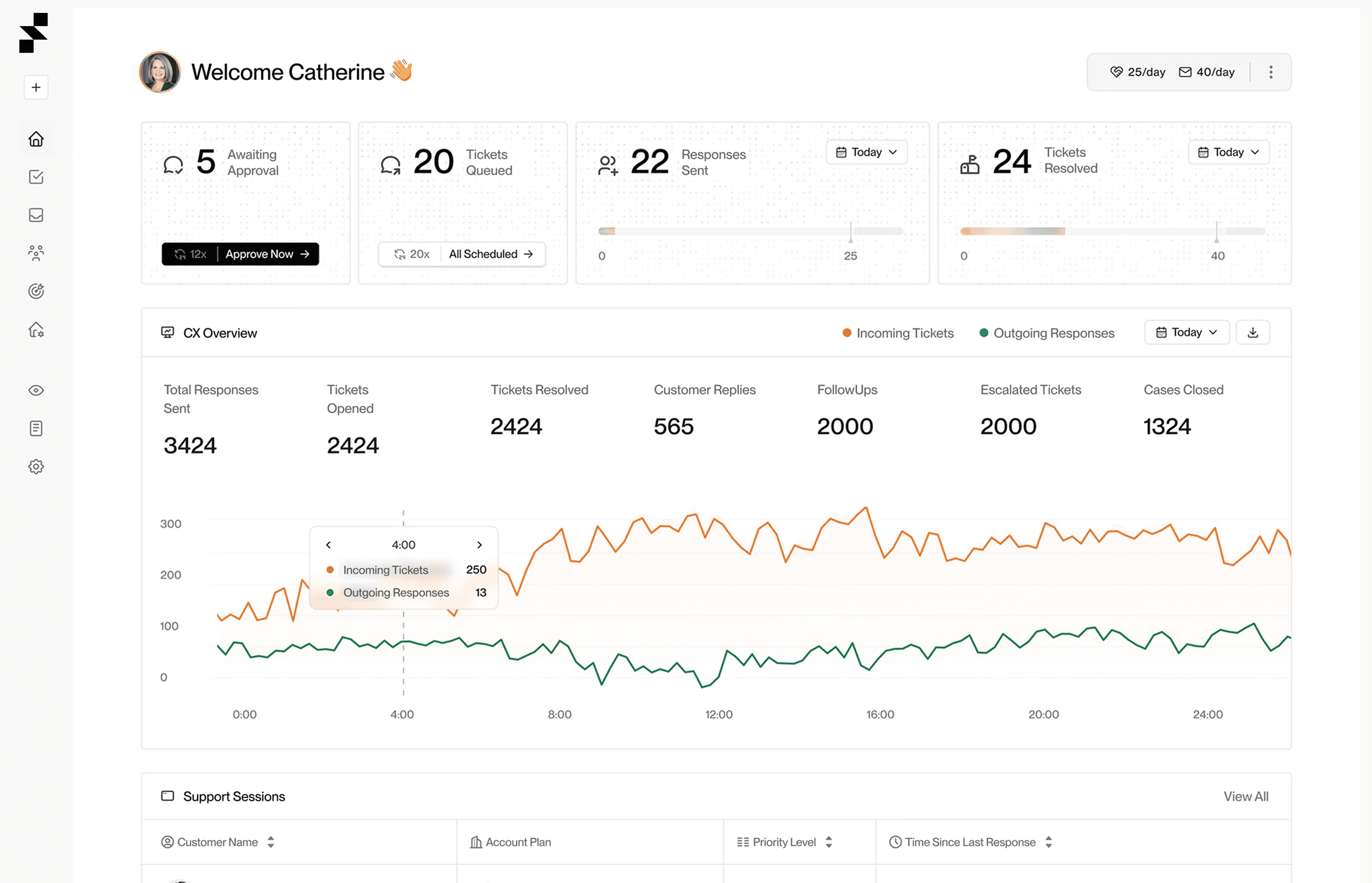Click the Approve Now button
1372x883 pixels.
[x=267, y=254]
